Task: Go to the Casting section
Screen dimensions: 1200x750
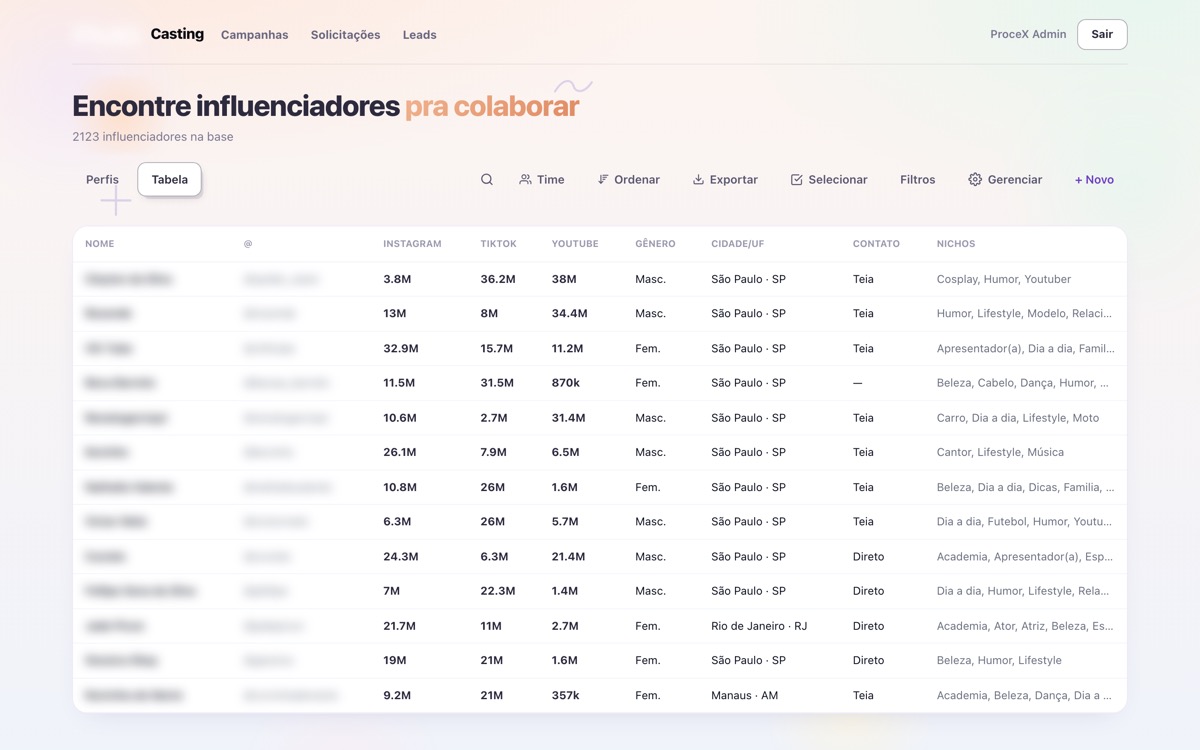Action: click(177, 34)
